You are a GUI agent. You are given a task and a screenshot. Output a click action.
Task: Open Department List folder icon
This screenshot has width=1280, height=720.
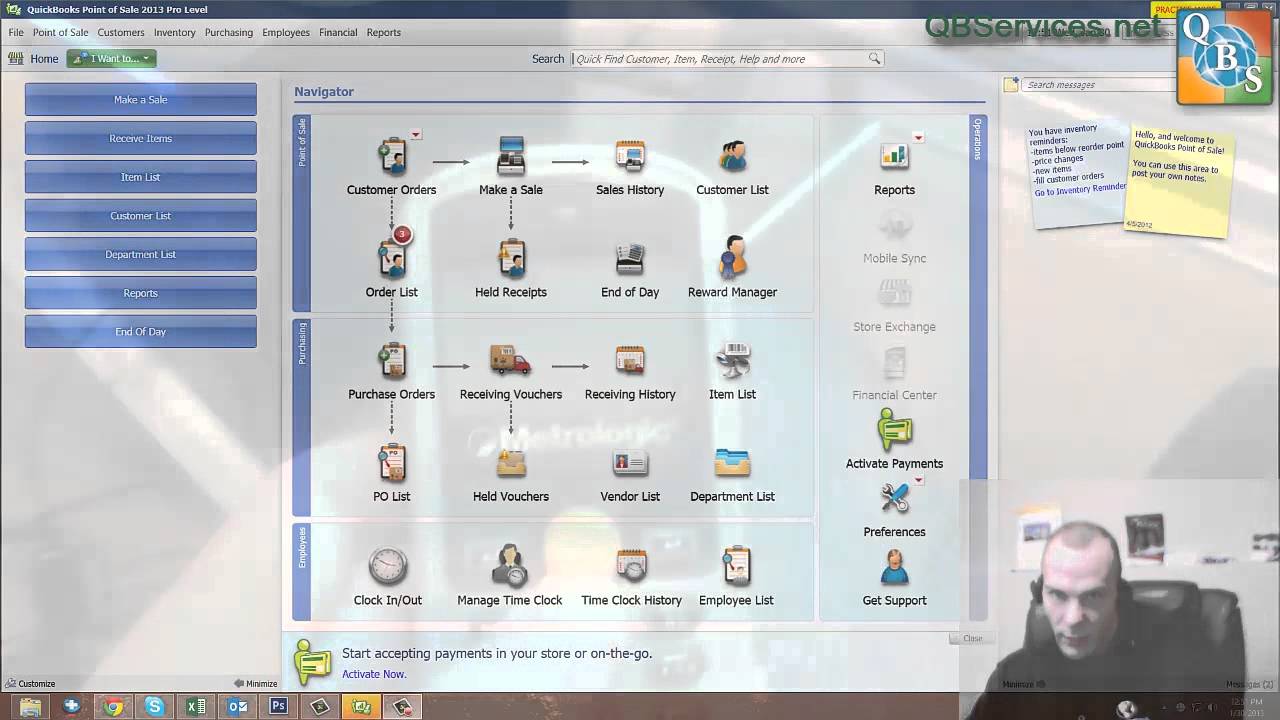point(732,463)
